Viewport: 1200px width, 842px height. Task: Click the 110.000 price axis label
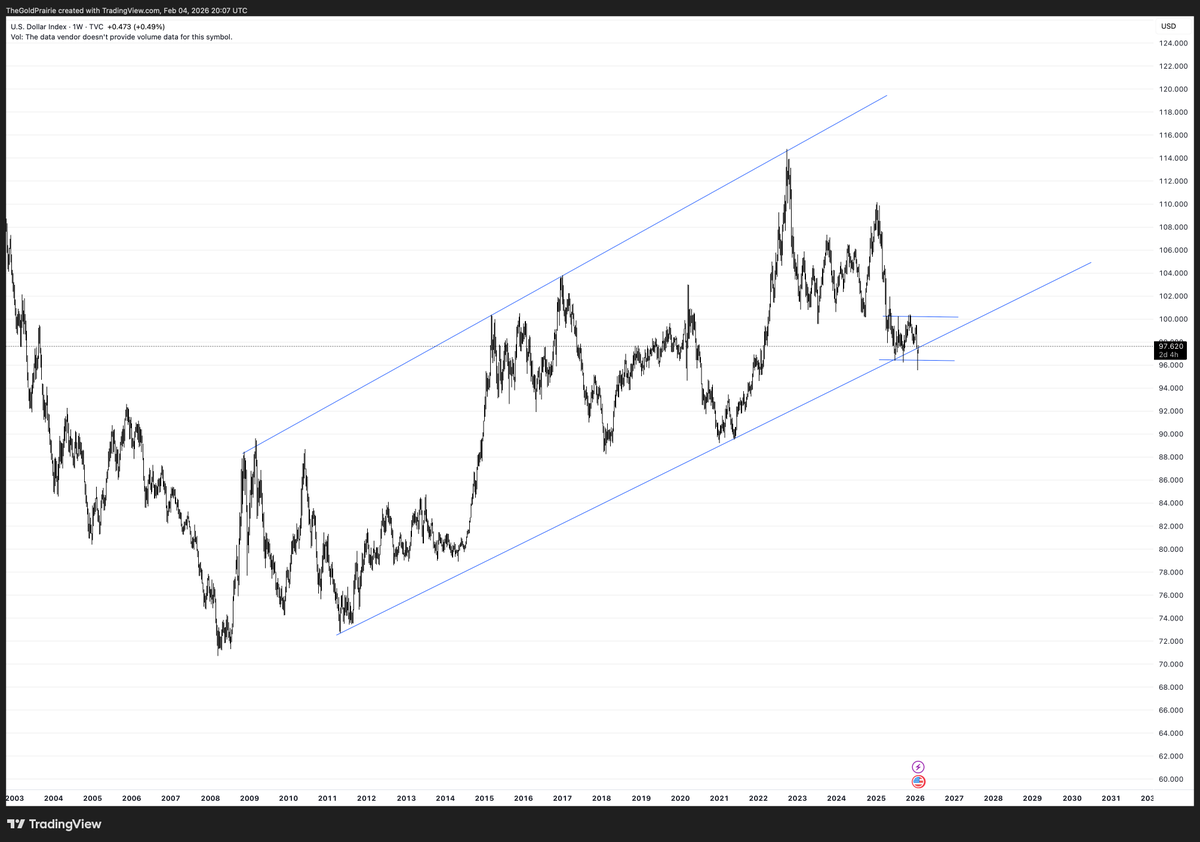pyautogui.click(x=1172, y=204)
